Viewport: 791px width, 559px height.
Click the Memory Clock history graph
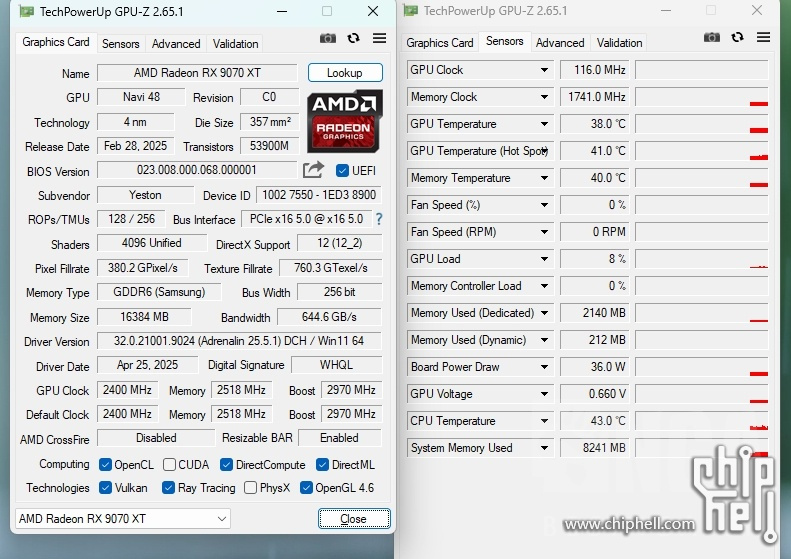click(x=702, y=97)
